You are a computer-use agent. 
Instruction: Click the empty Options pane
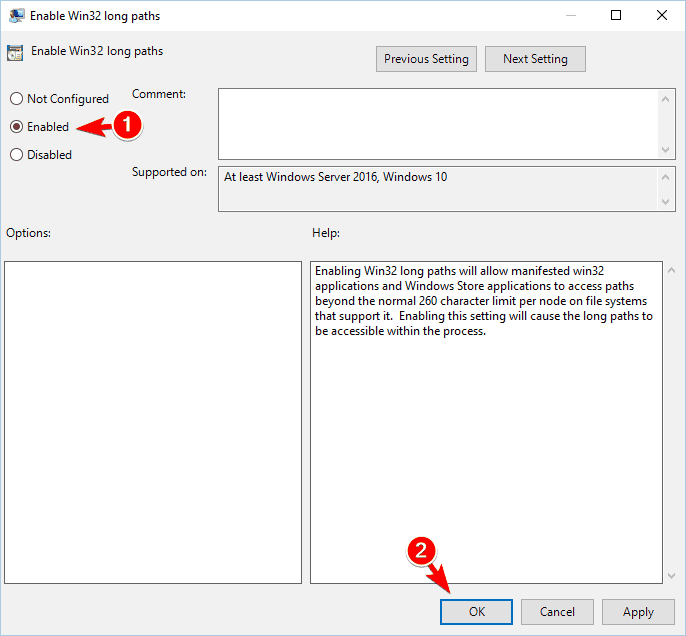point(153,423)
